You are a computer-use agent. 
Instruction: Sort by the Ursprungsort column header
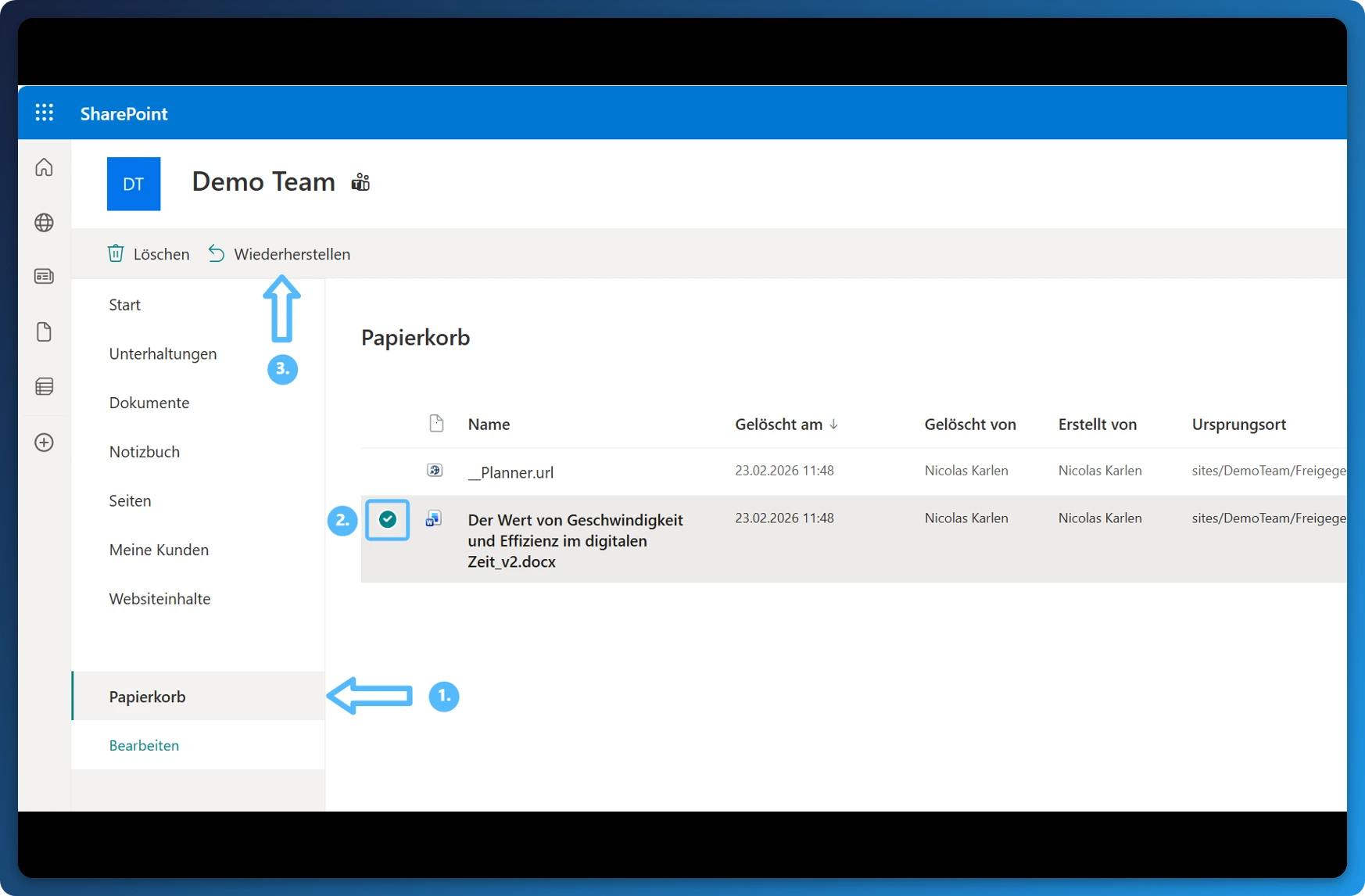[x=1239, y=425]
